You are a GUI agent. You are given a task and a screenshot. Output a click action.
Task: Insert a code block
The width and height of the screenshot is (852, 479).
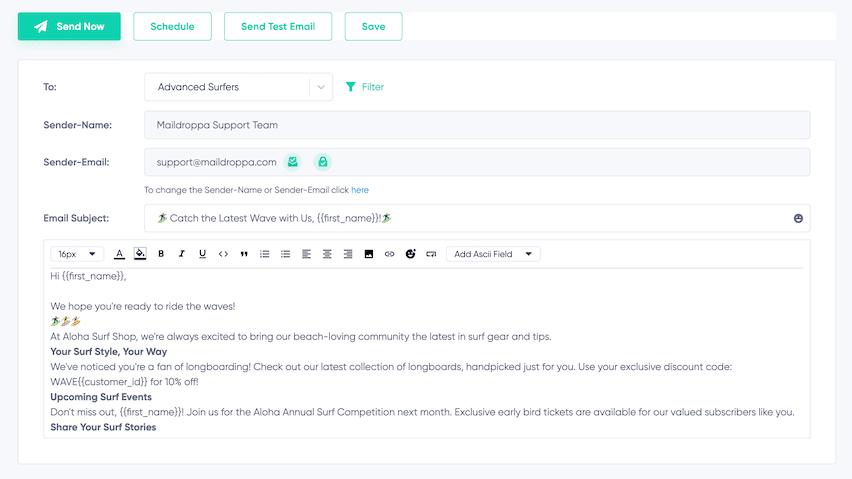pyautogui.click(x=223, y=254)
